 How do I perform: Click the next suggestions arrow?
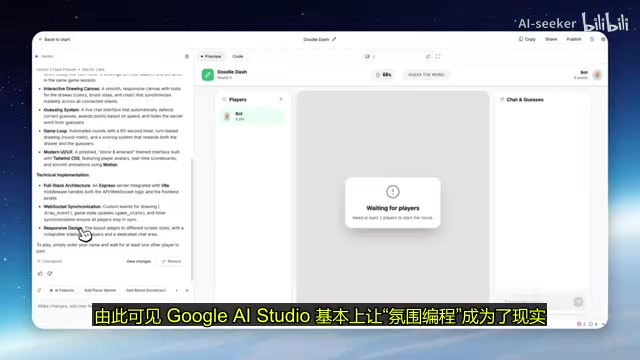[x=177, y=290]
